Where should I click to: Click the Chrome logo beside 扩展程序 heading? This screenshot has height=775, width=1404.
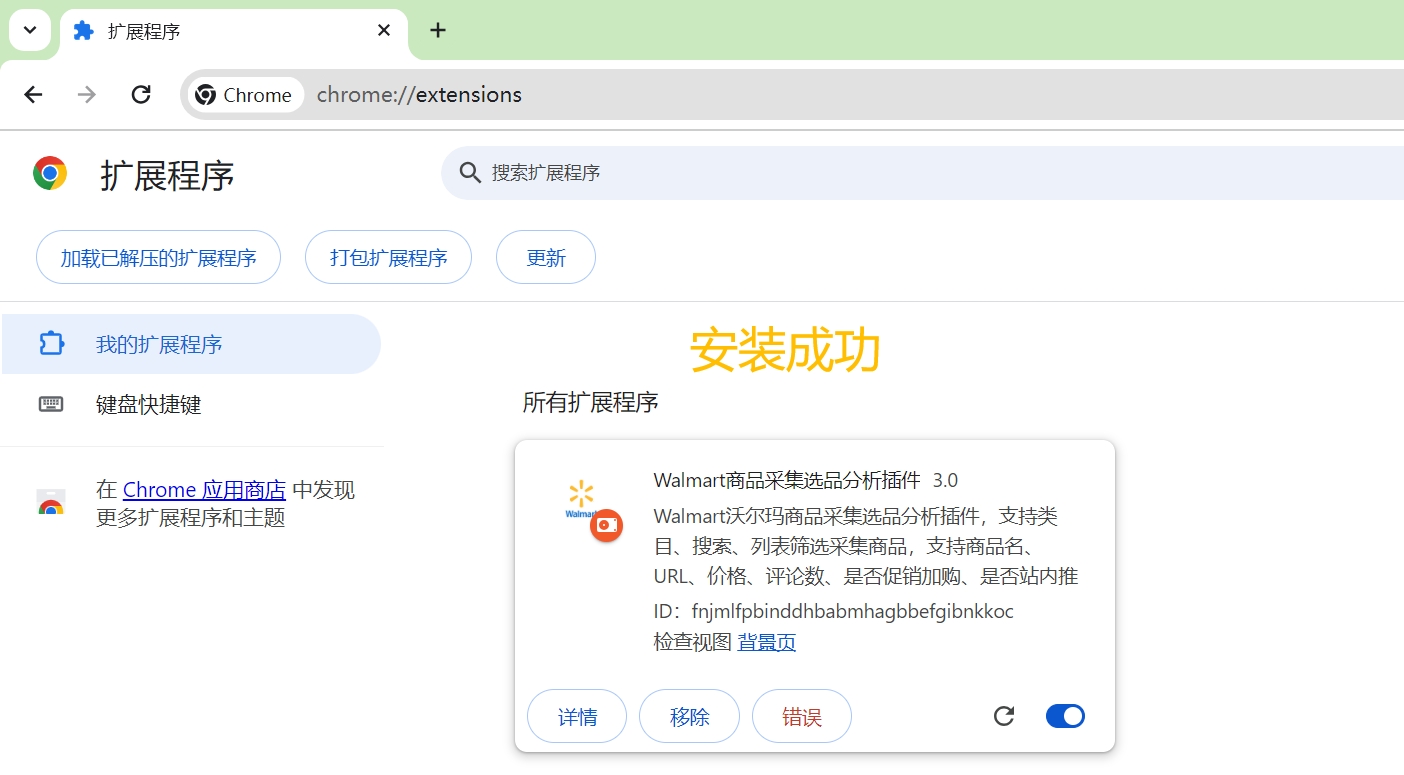point(50,173)
